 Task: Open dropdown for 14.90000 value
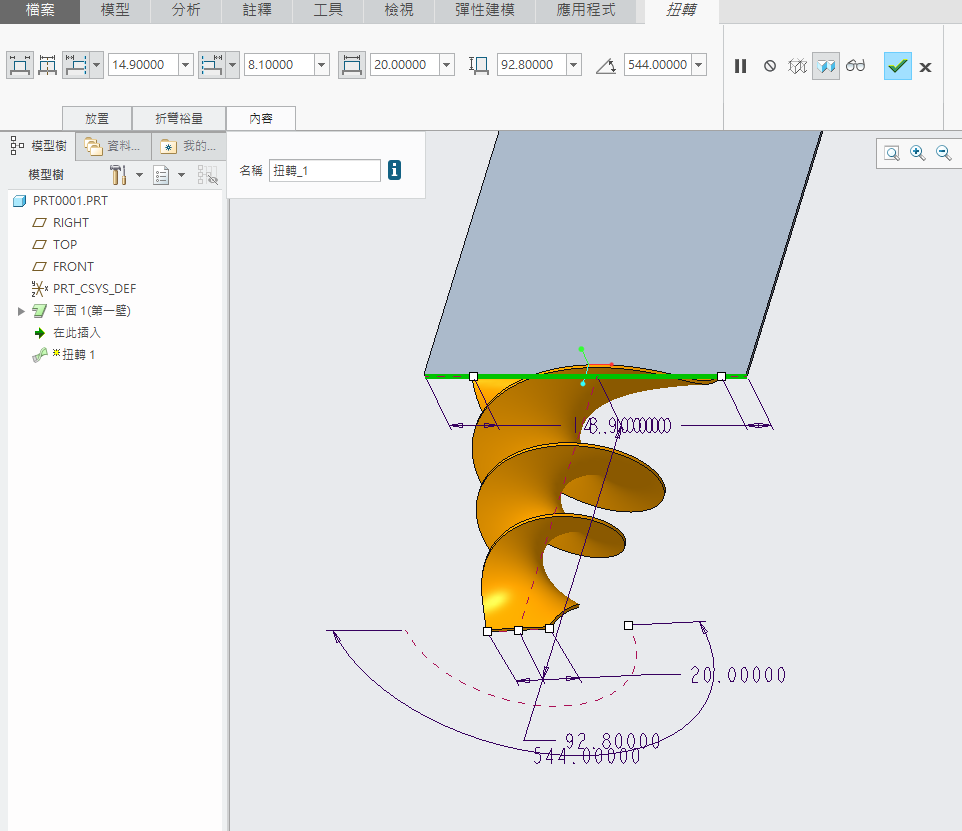coord(185,66)
